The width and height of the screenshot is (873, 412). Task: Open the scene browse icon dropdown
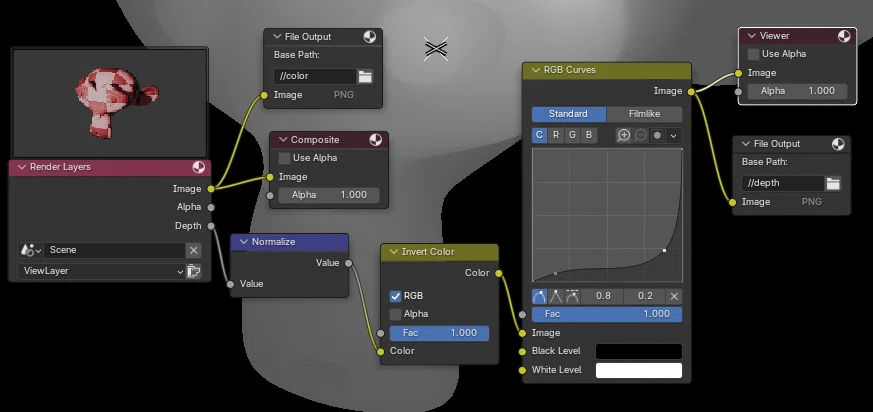pyautogui.click(x=31, y=250)
